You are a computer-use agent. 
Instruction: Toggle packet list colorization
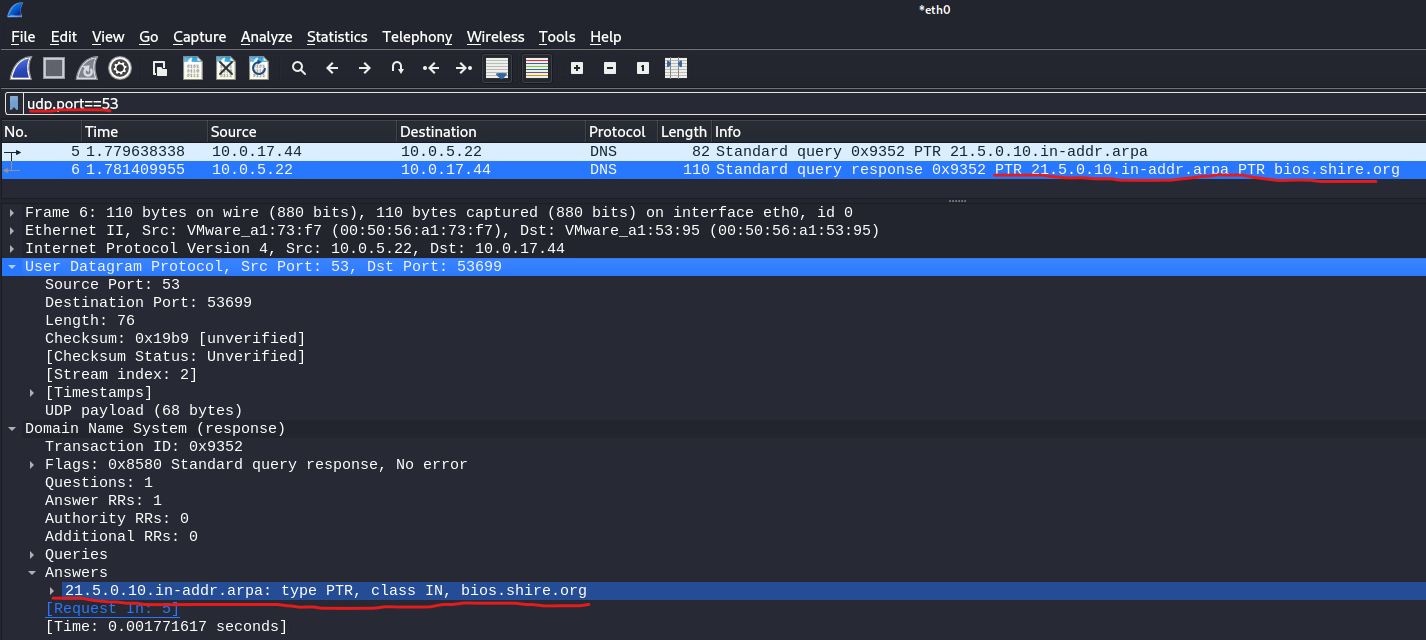[537, 68]
